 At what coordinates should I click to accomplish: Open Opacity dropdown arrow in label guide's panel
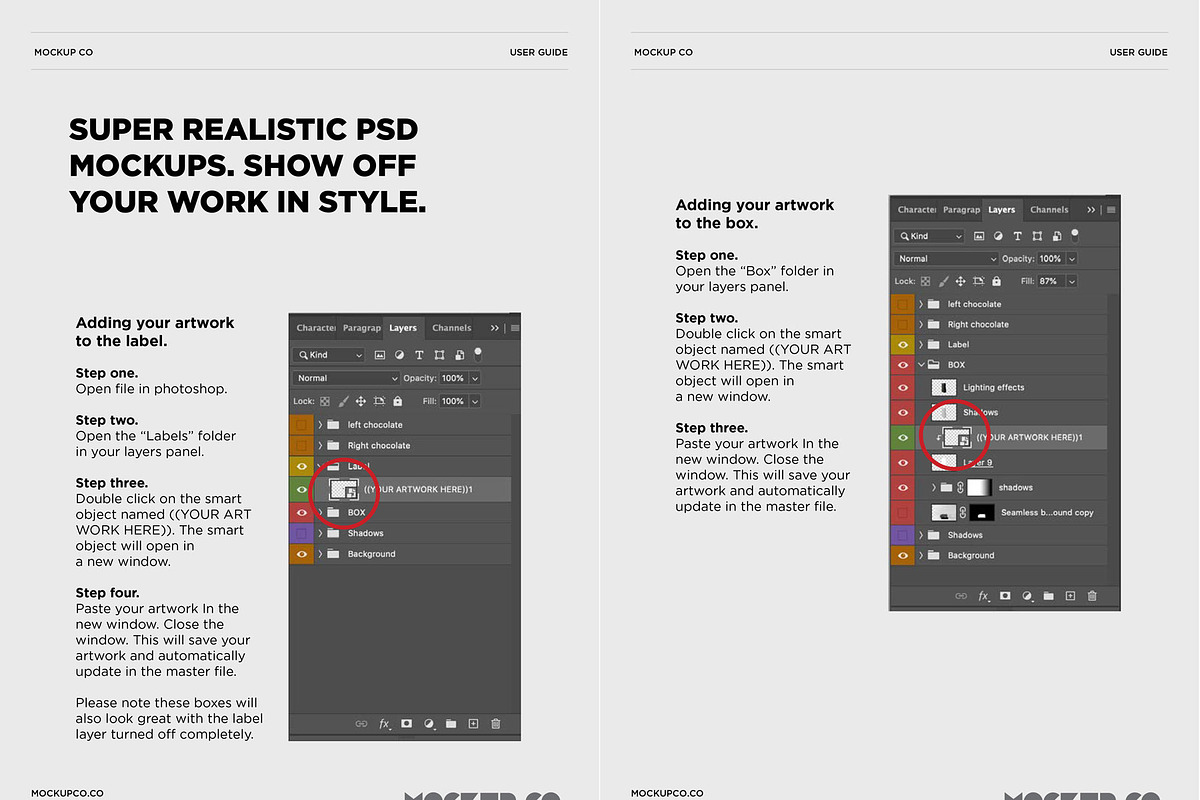click(475, 378)
